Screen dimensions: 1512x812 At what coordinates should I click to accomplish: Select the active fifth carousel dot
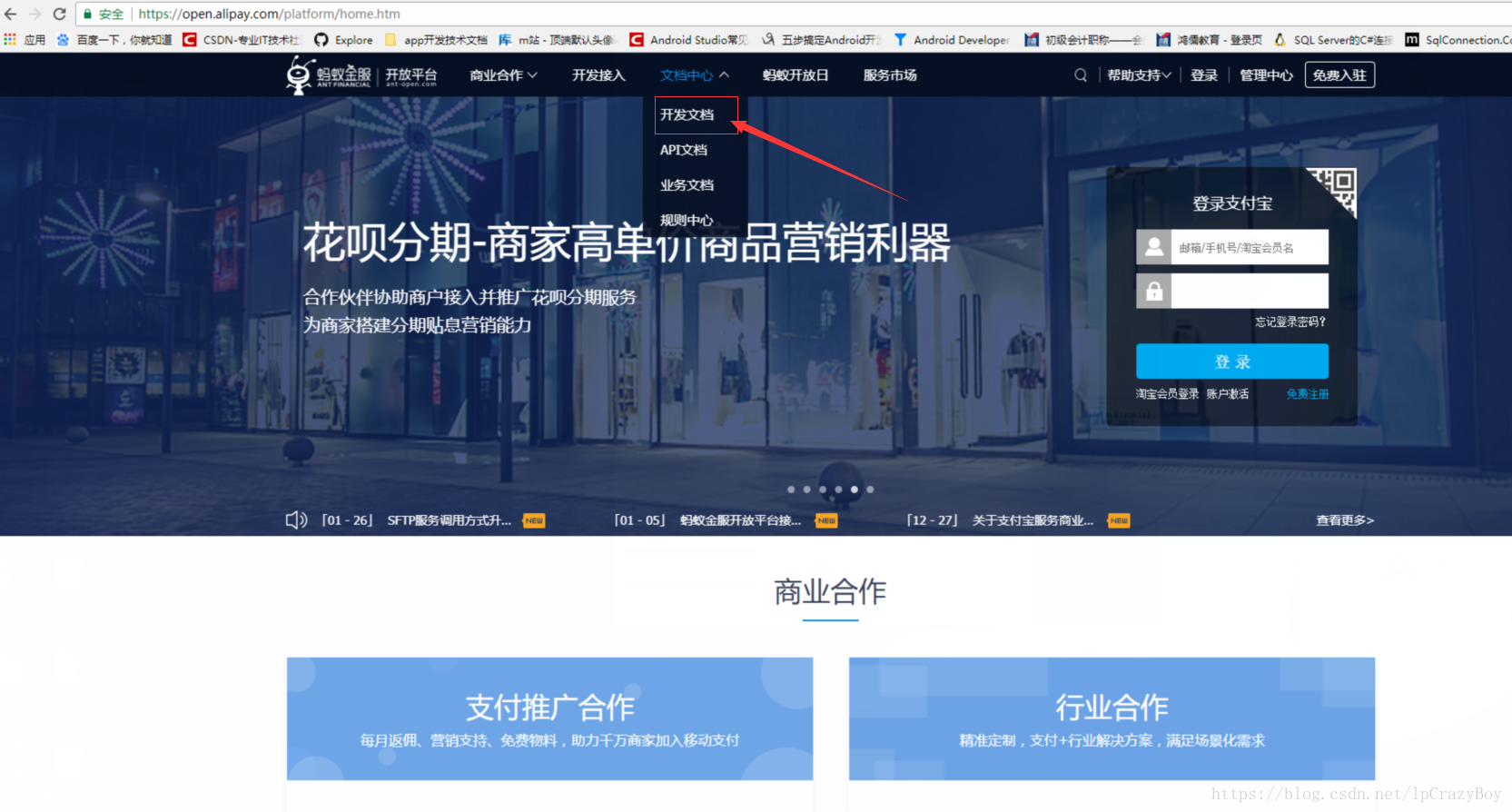[855, 490]
